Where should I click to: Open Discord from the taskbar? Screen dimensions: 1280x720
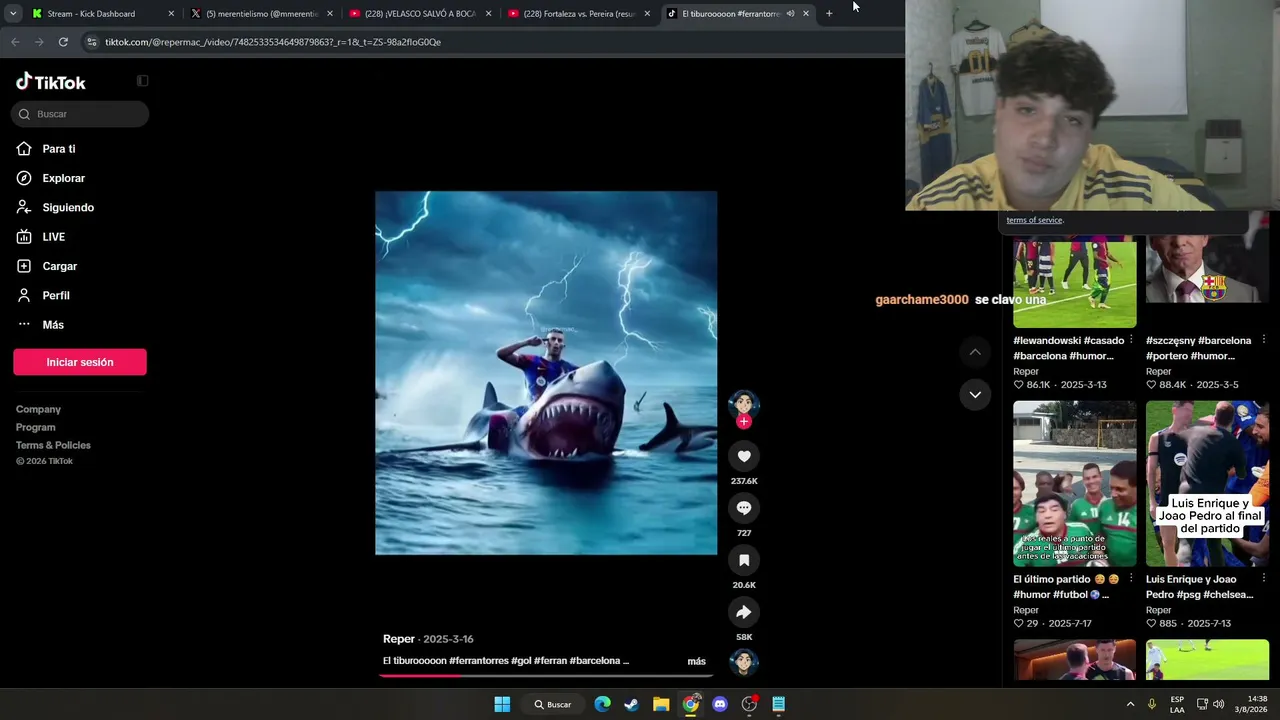[x=720, y=704]
